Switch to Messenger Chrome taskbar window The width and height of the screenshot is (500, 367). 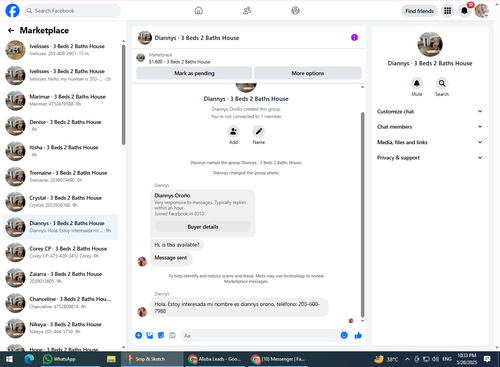[x=277, y=359]
